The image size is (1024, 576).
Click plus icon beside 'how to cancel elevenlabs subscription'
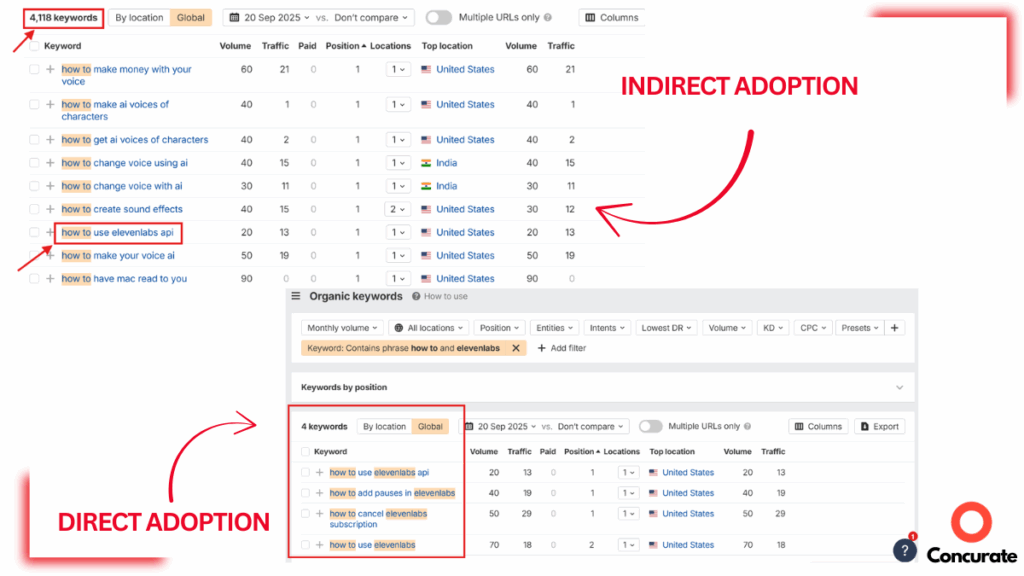click(x=319, y=514)
